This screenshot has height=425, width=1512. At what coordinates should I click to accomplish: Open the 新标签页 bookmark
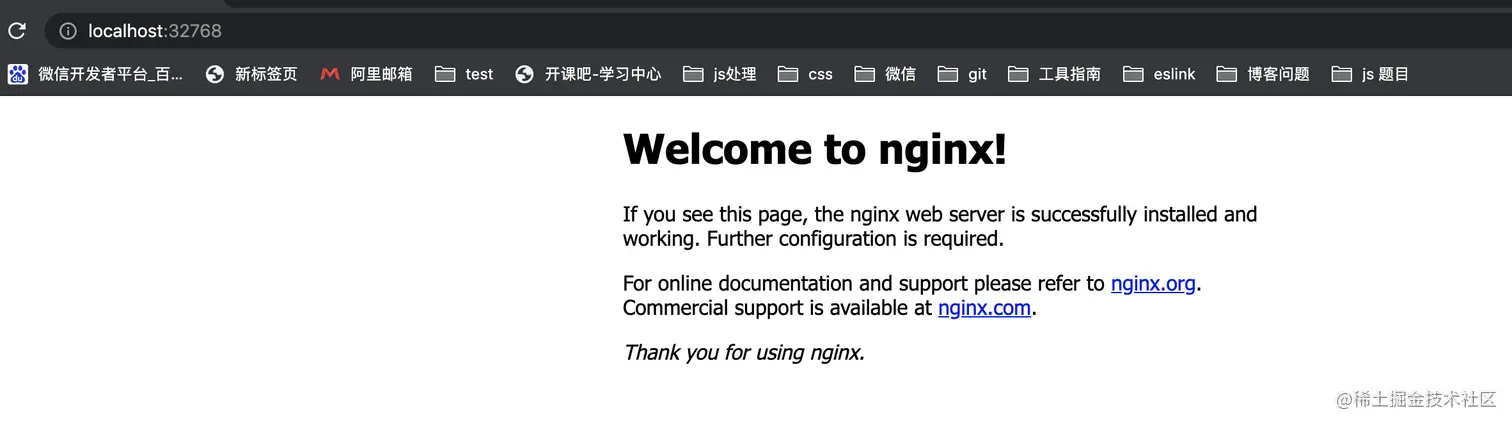click(x=251, y=74)
